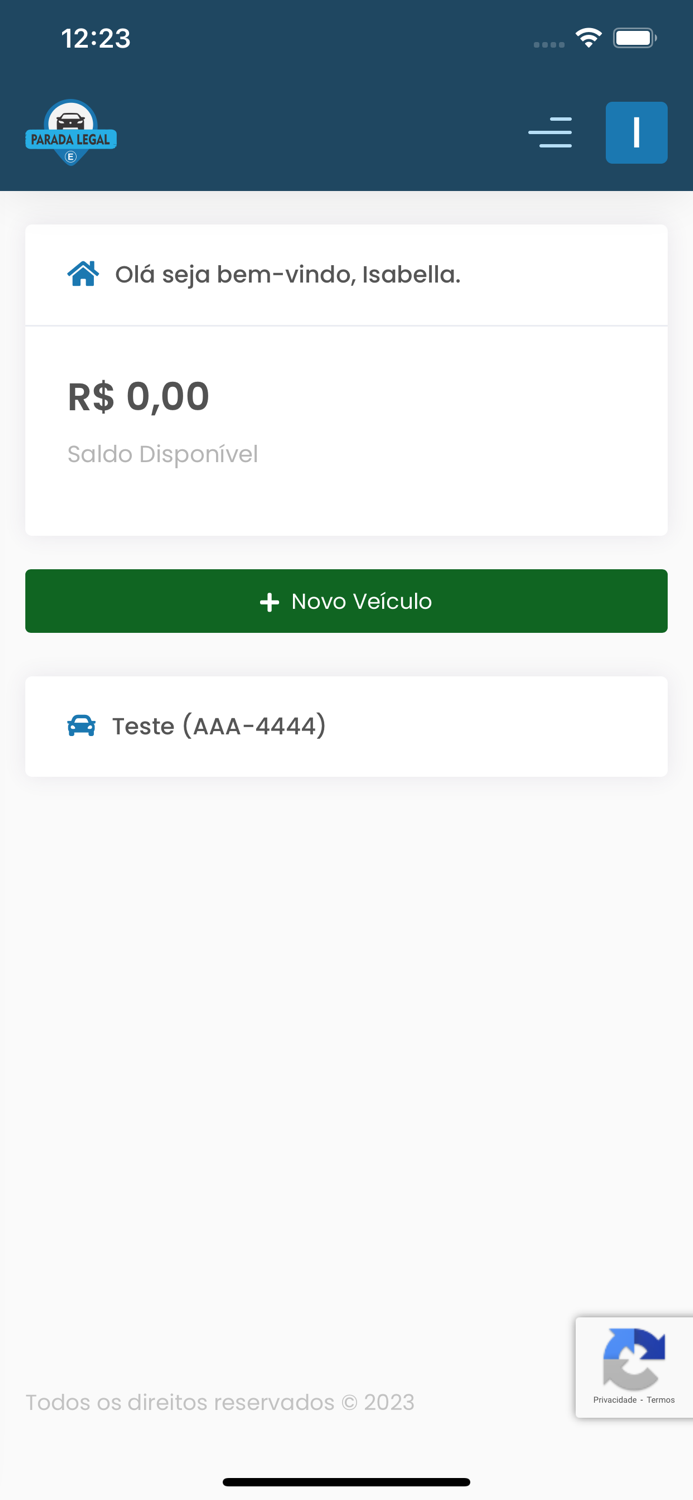693x1500 pixels.
Task: Open the hamburger navigation menu
Action: tap(550, 133)
